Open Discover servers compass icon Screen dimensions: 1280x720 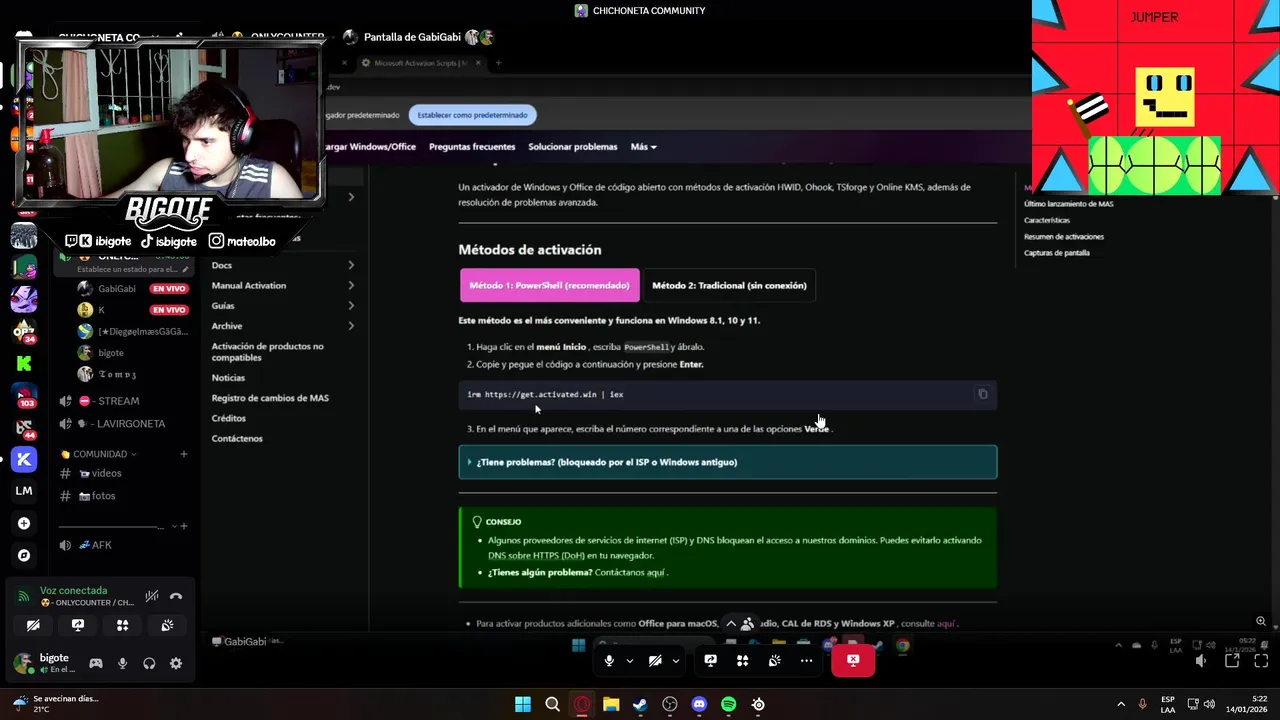(x=24, y=555)
